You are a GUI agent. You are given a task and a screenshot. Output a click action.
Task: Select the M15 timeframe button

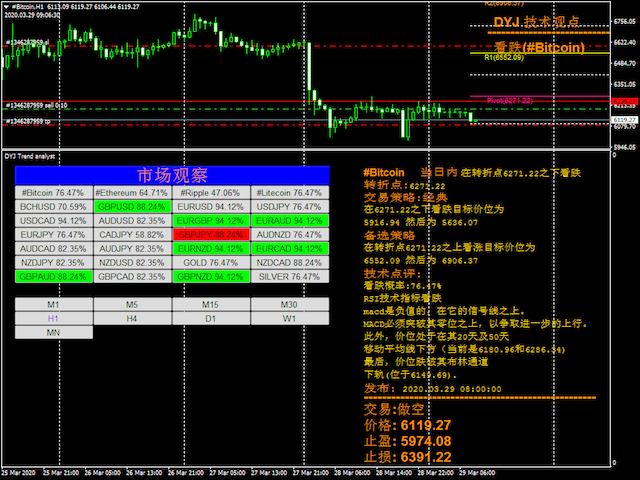(211, 304)
